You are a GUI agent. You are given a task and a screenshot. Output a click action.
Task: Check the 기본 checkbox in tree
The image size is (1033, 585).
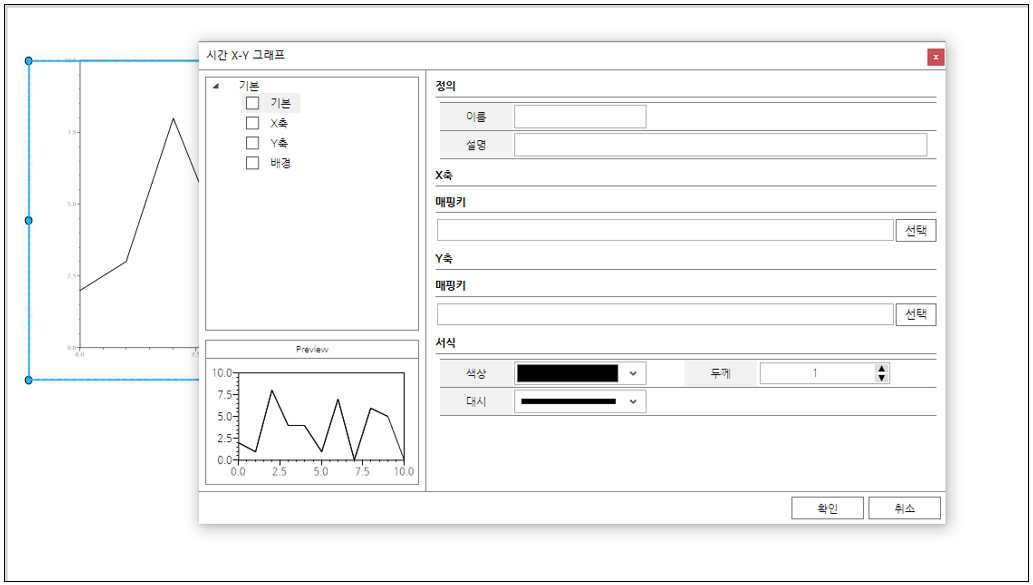coord(252,103)
